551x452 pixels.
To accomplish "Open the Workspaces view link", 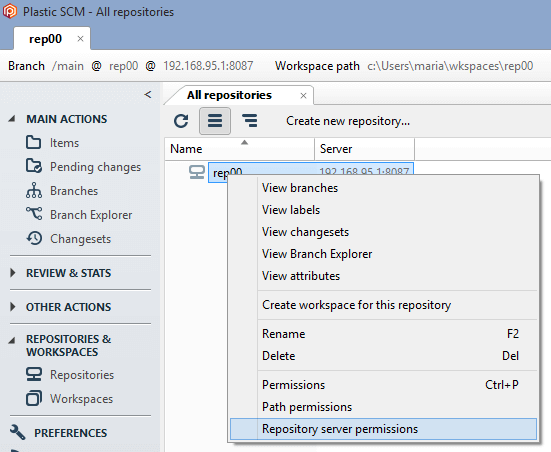I will tap(82, 399).
